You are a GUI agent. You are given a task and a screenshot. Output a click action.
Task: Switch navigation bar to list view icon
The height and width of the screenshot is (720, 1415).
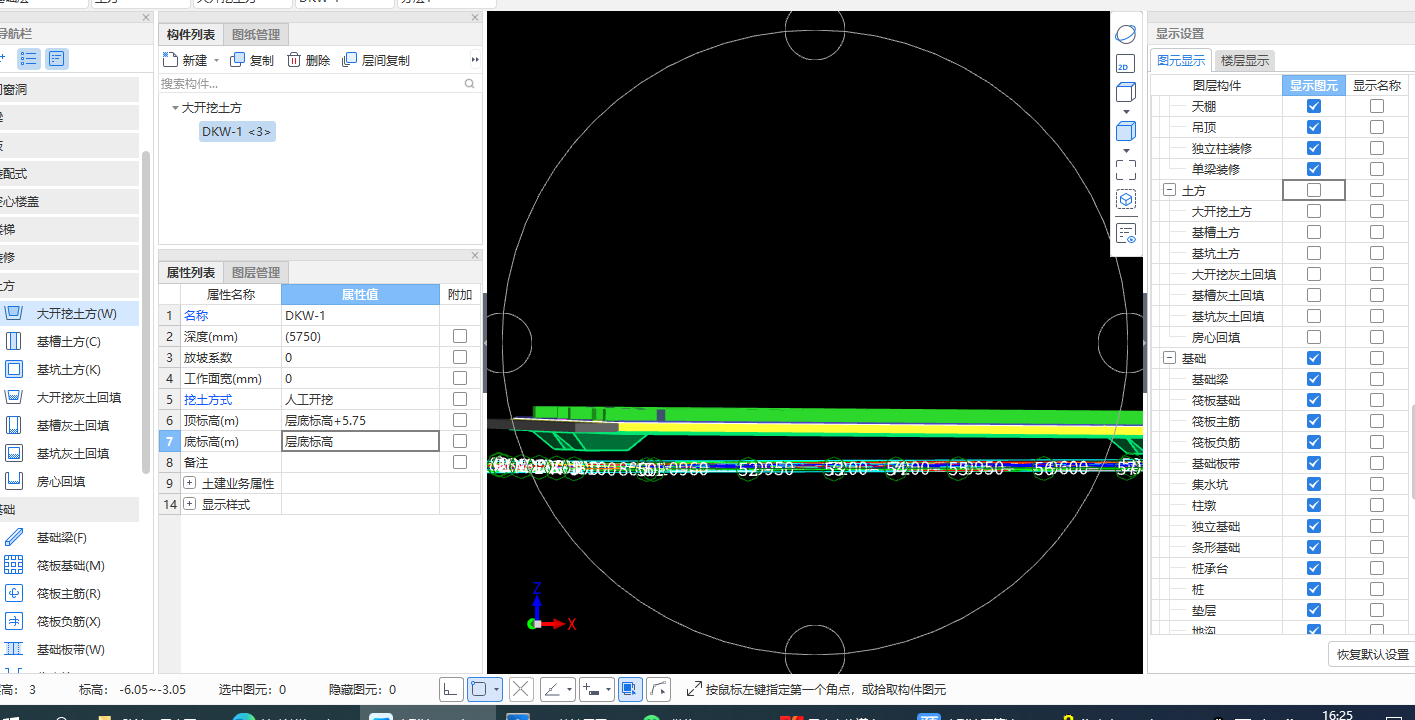point(30,59)
